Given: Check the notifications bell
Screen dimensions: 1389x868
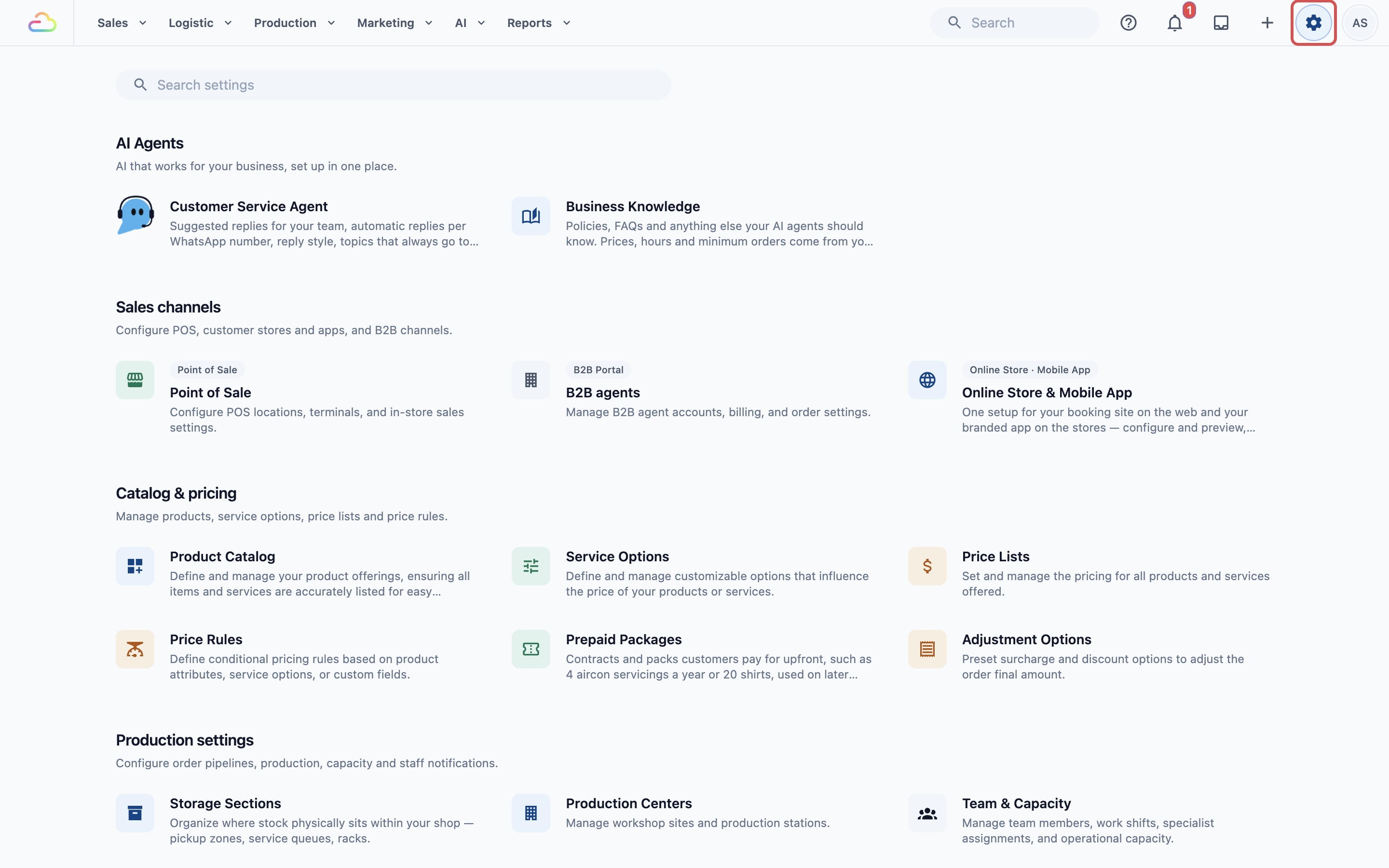Looking at the screenshot, I should point(1175,23).
